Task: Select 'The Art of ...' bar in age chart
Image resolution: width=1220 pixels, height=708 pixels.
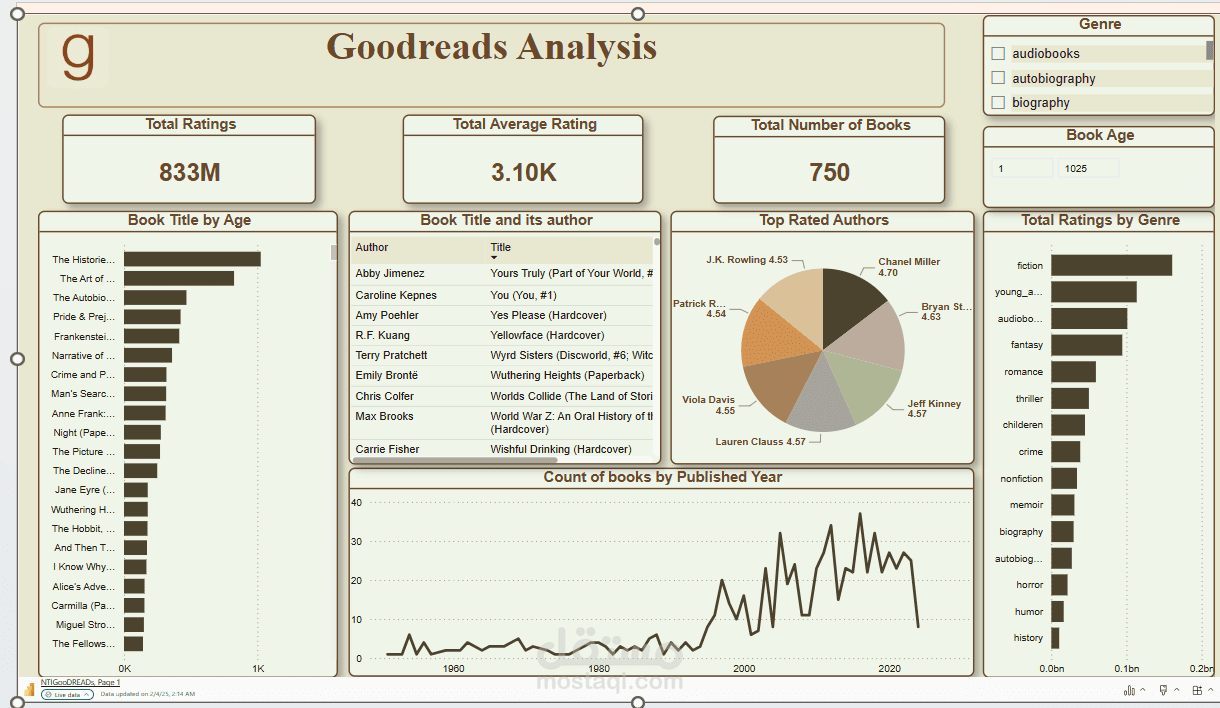Action: (x=179, y=278)
